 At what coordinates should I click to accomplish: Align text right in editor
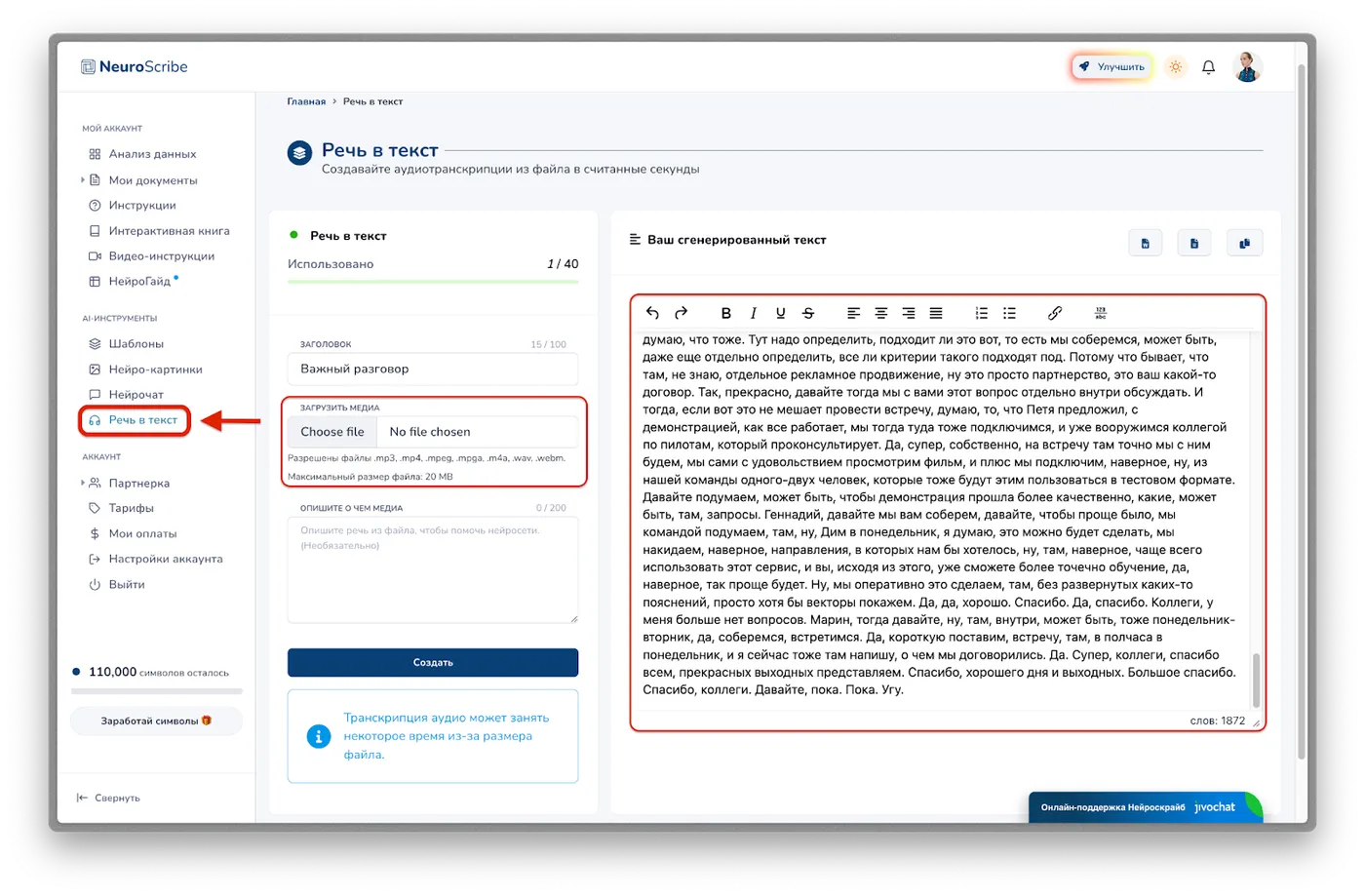click(x=908, y=313)
